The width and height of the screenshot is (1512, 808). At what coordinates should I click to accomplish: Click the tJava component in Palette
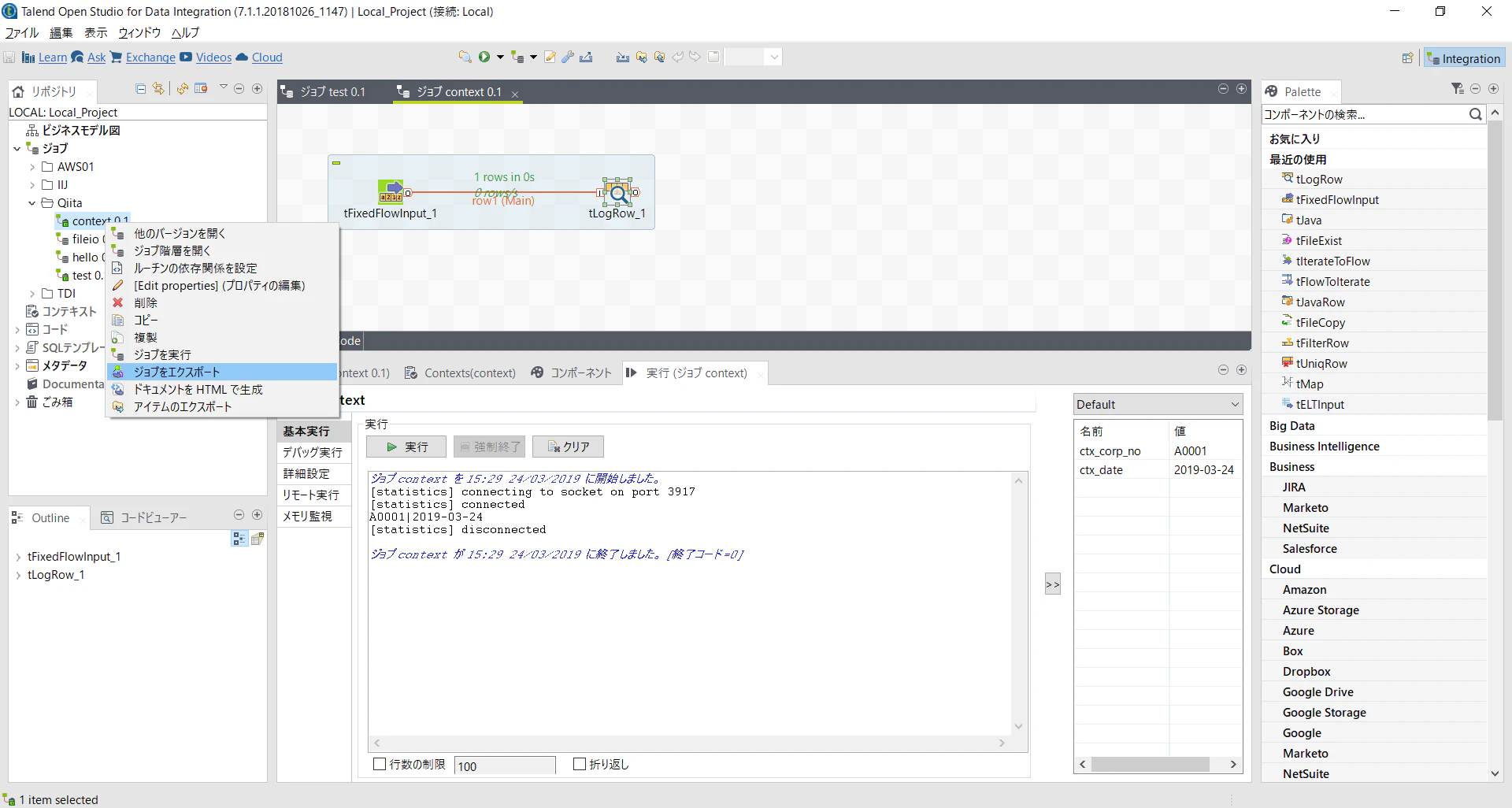pyautogui.click(x=1308, y=220)
